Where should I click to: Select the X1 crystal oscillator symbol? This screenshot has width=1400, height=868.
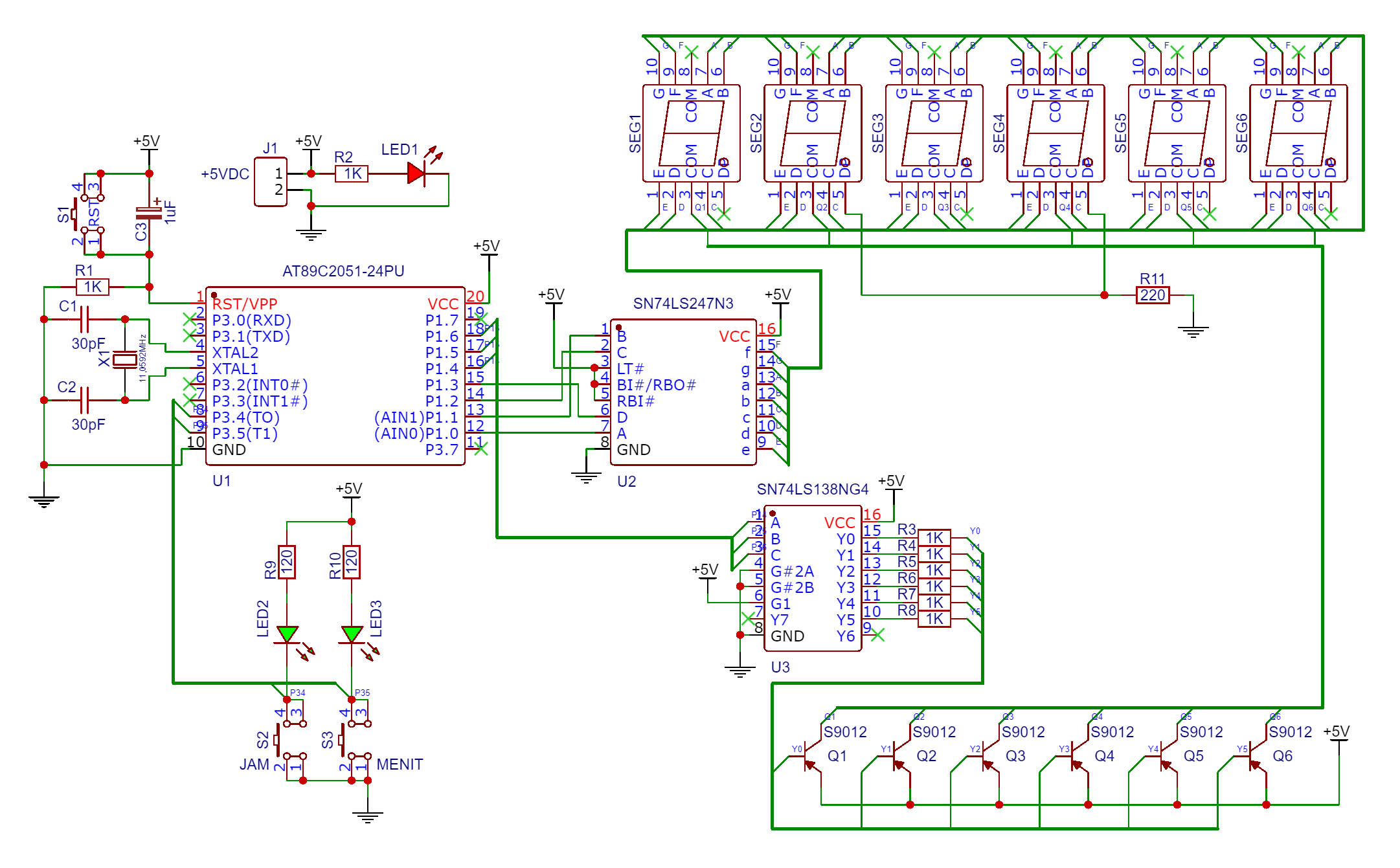coord(125,360)
